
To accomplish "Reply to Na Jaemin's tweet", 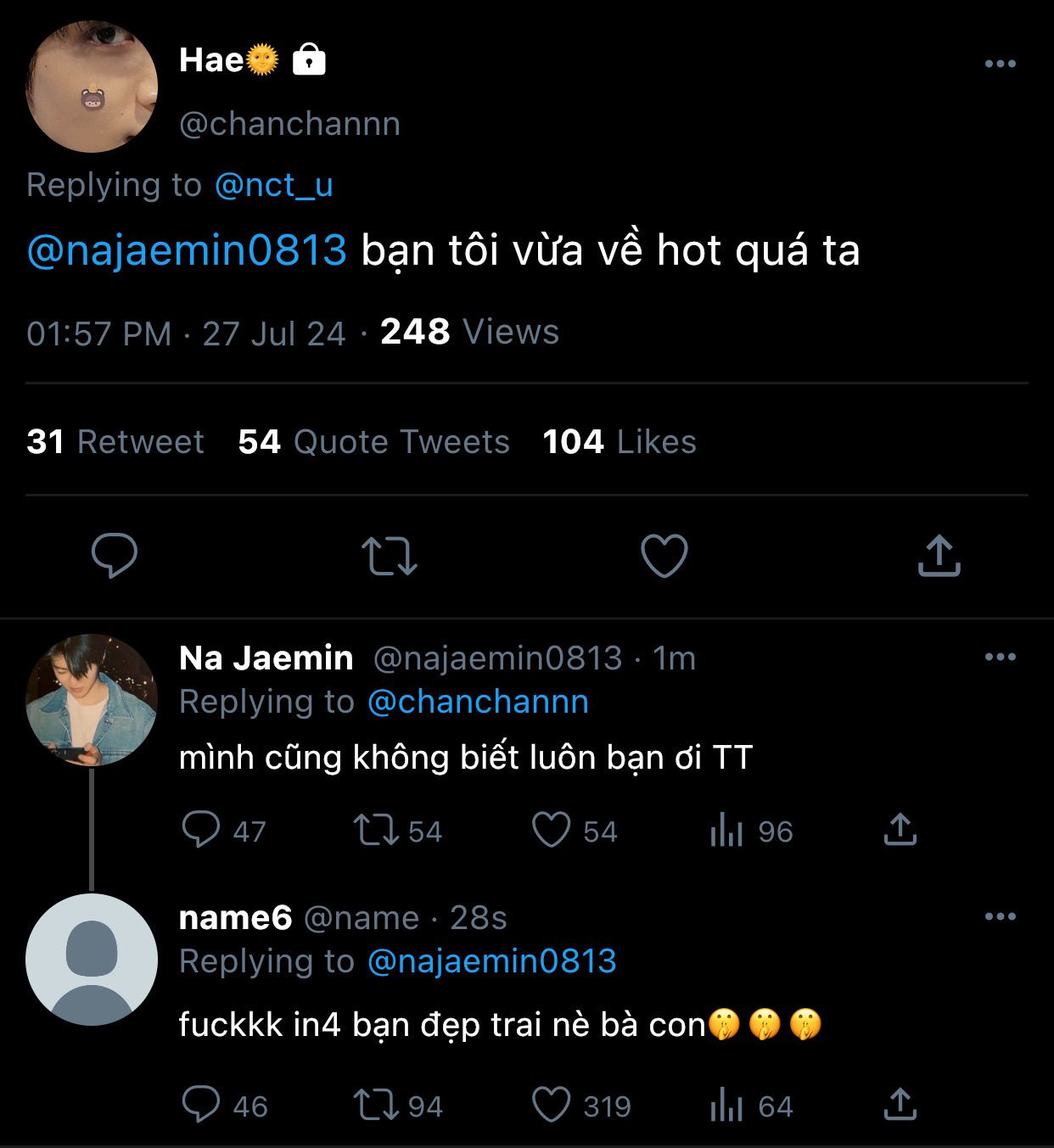I will (x=201, y=830).
